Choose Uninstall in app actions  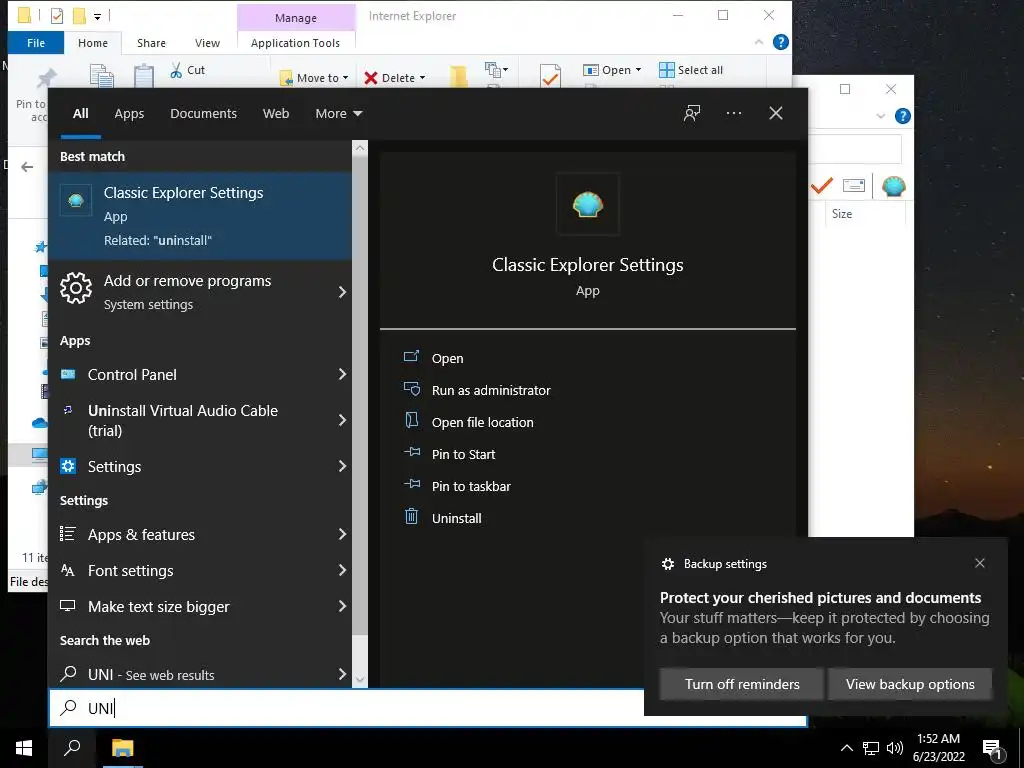[x=456, y=518]
